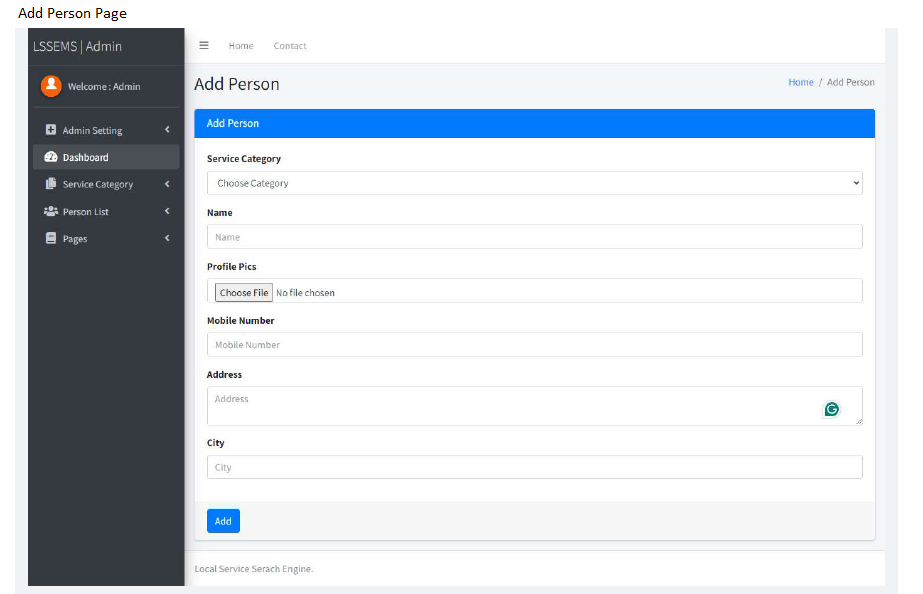Focus the Name input field
Image resolution: width=923 pixels, height=594 pixels.
coord(534,237)
